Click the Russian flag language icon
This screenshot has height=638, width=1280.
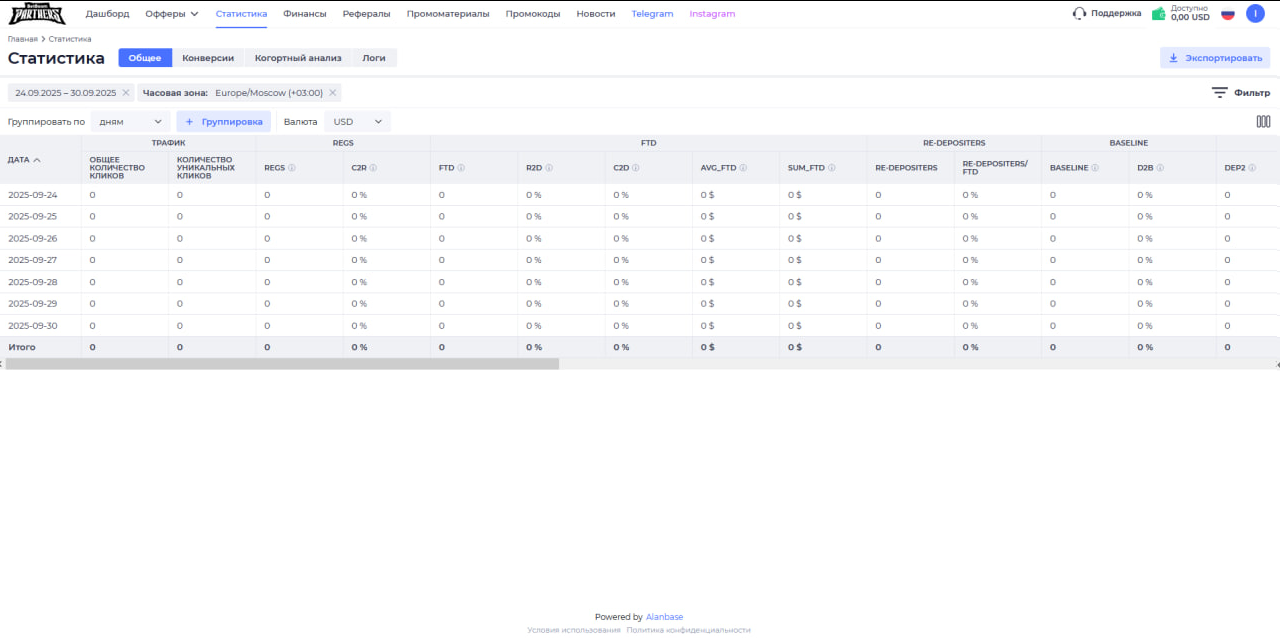1227,14
